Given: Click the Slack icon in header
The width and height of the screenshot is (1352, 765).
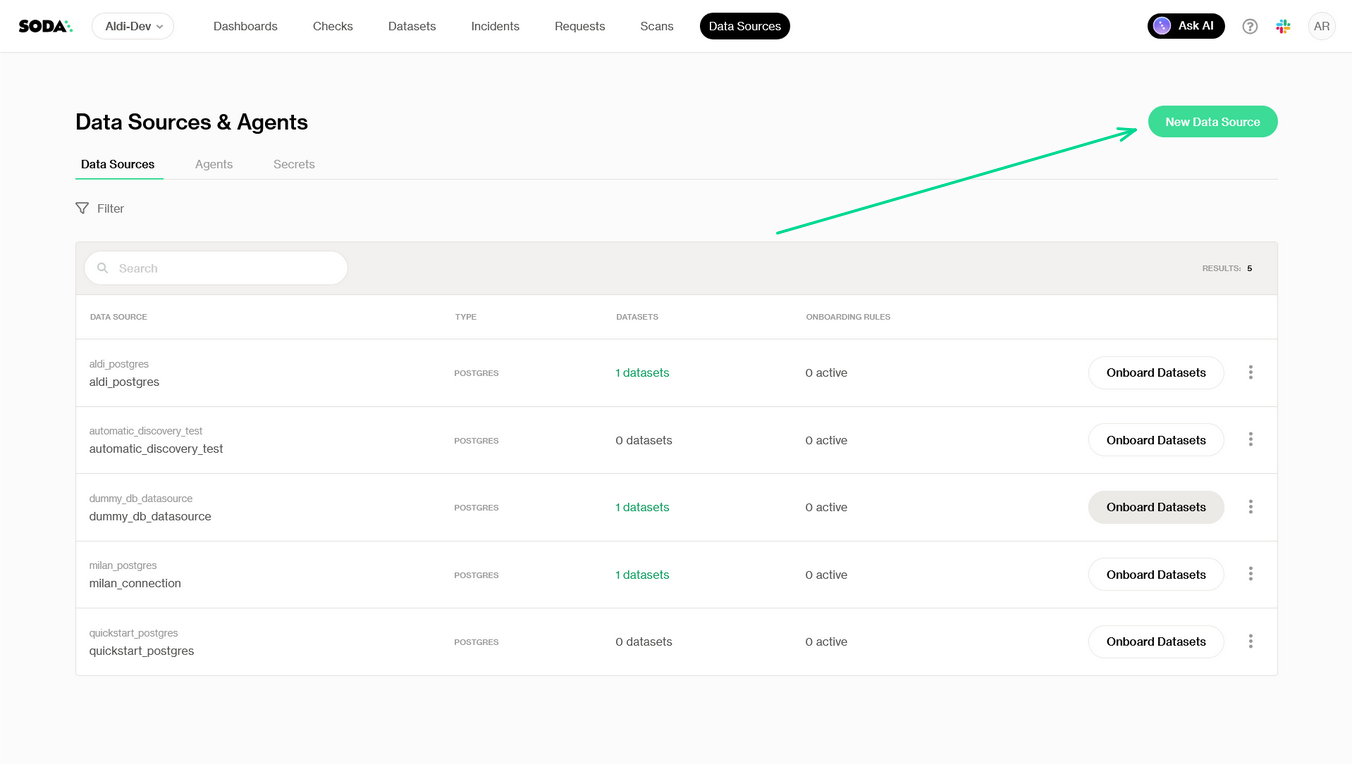Looking at the screenshot, I should [x=1283, y=26].
